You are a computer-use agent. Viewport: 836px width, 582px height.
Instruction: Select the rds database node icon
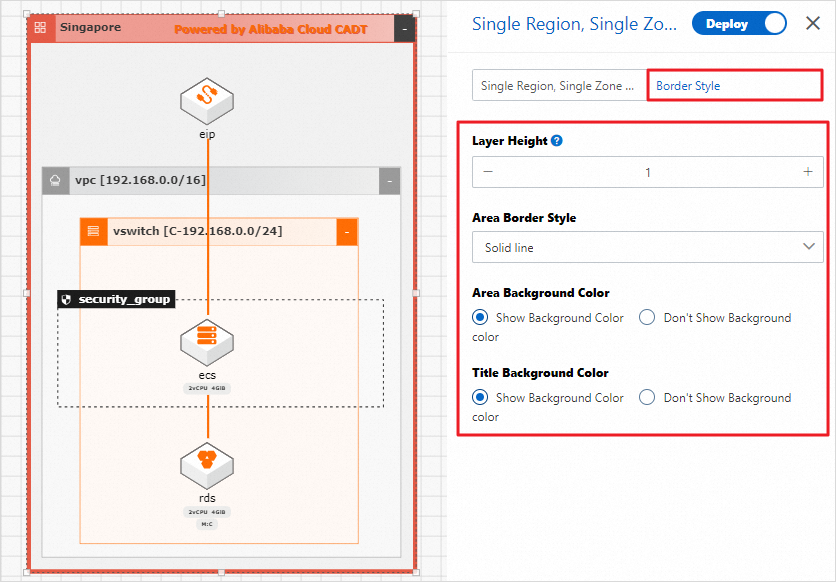pos(207,465)
